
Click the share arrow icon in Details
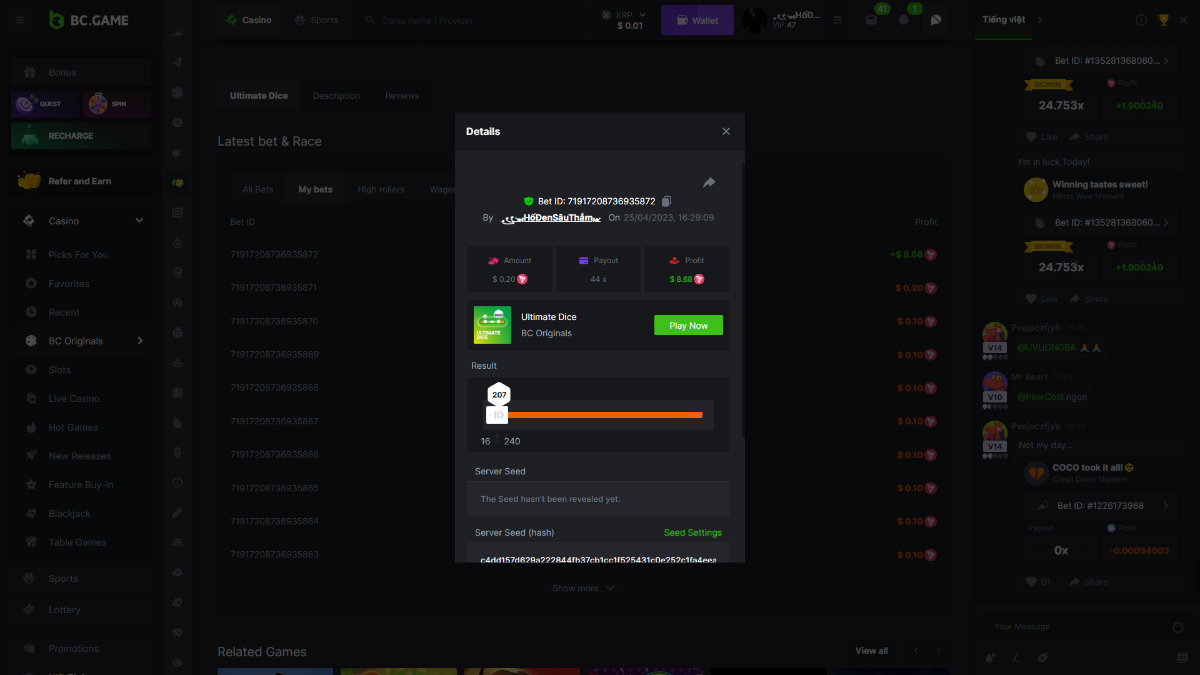(x=709, y=182)
